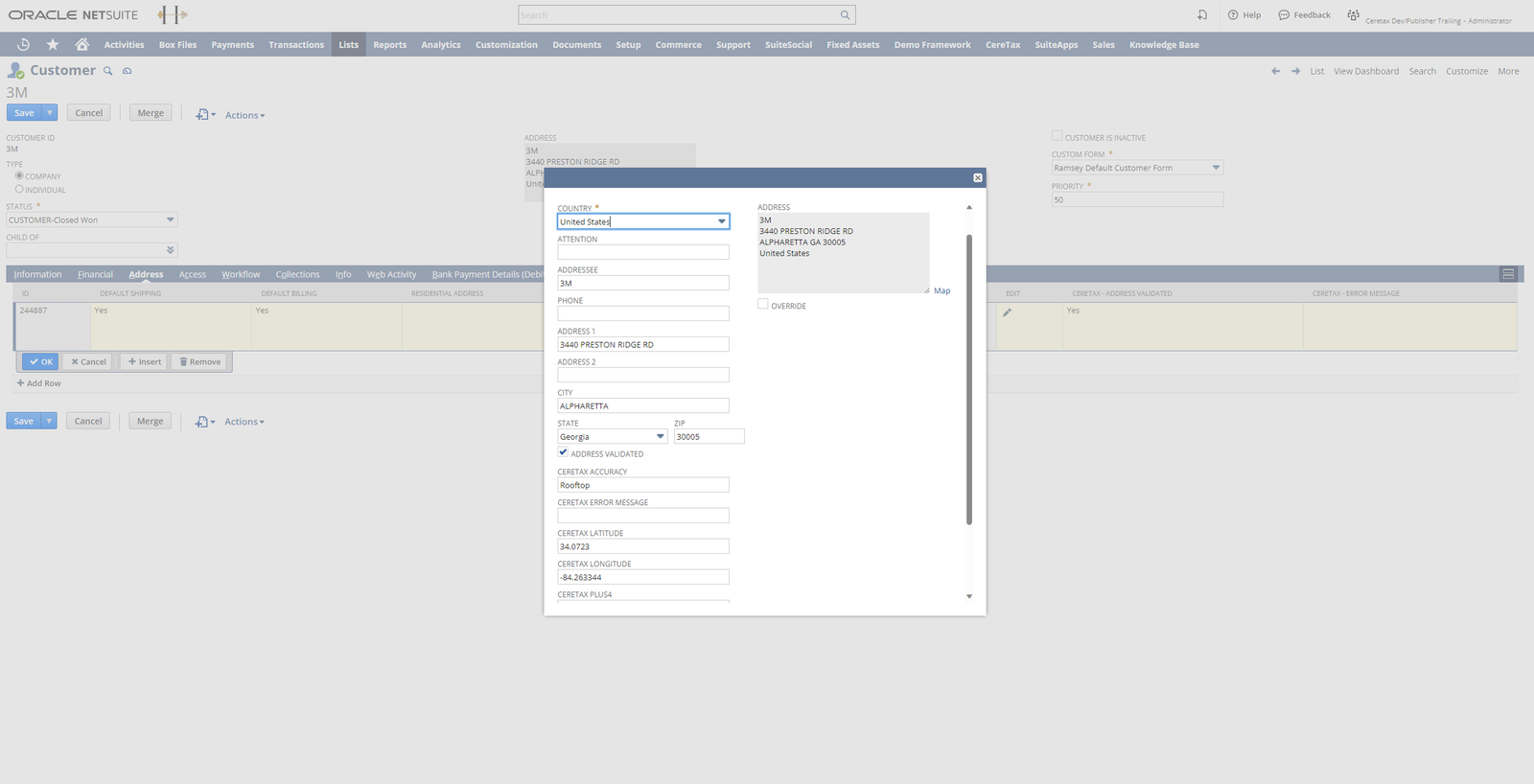
Task: Open the bottom Actions menu
Action: coord(244,422)
